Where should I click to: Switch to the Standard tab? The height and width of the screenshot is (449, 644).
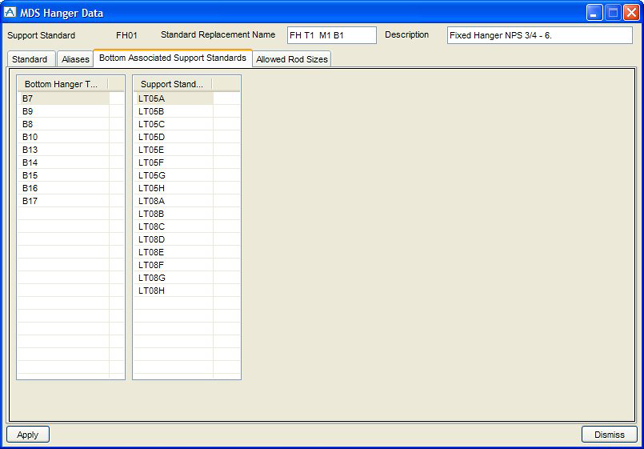pos(31,59)
